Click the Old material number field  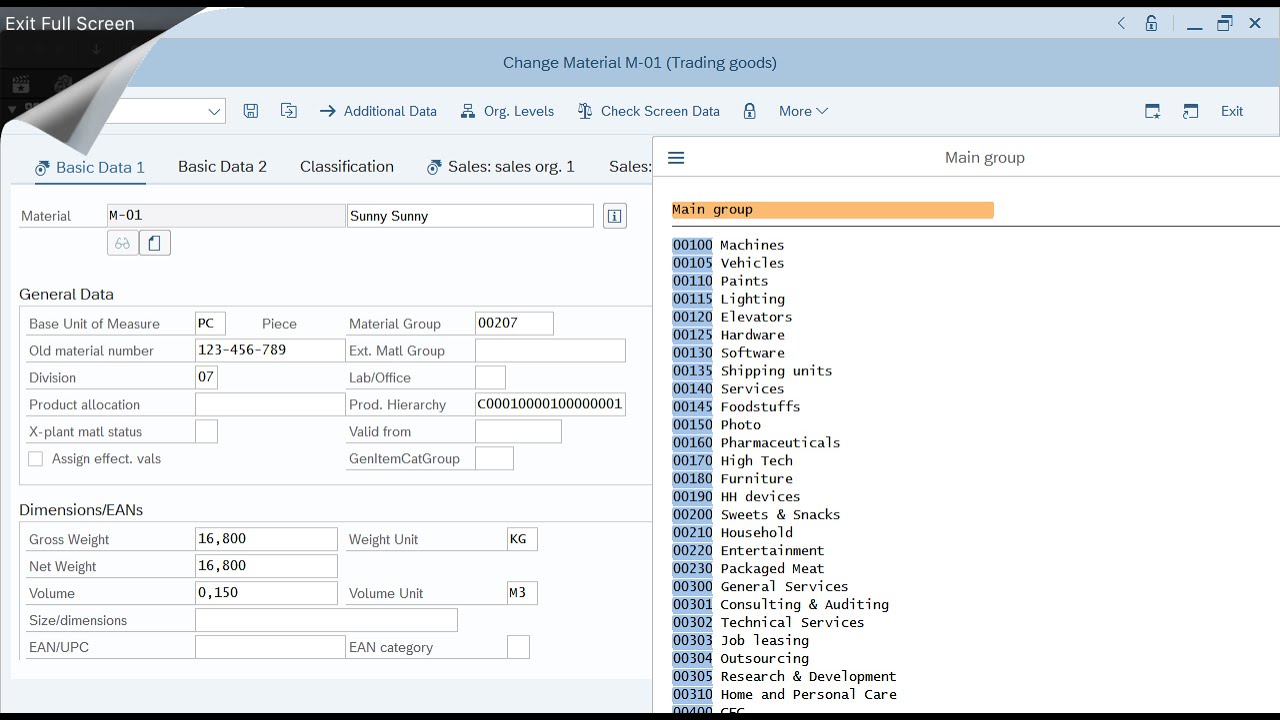[270, 350]
